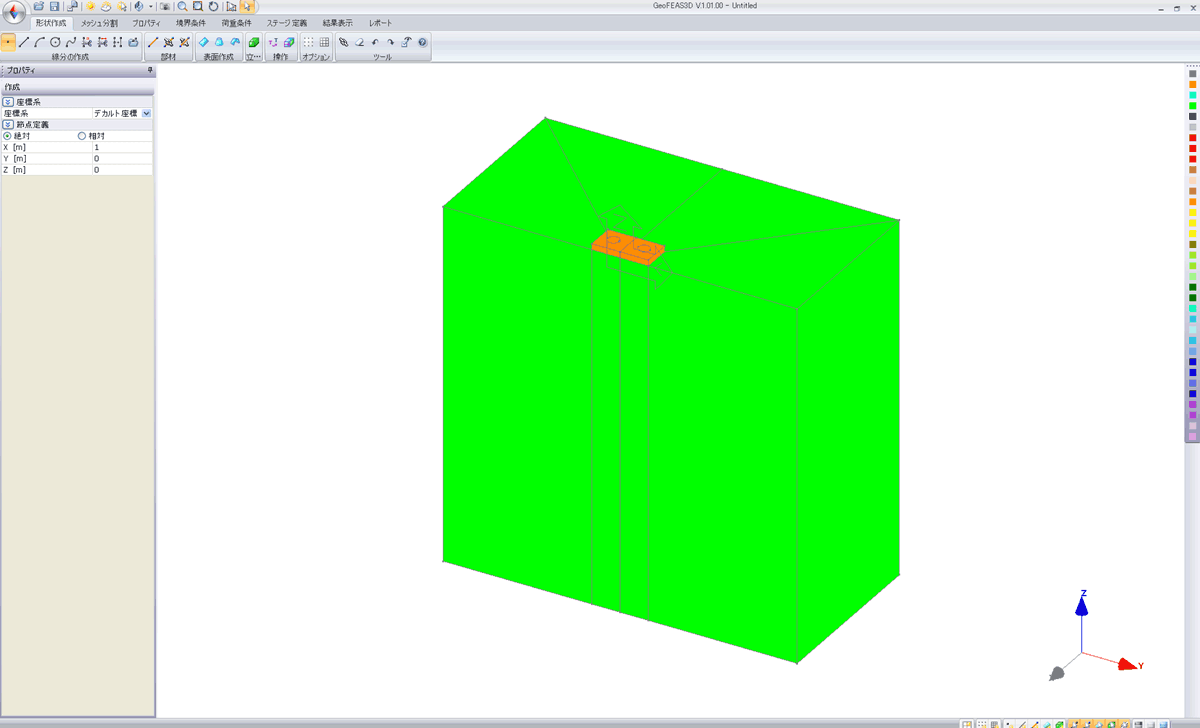
Task: Open the ステージ定義 tab
Action: coord(287,22)
